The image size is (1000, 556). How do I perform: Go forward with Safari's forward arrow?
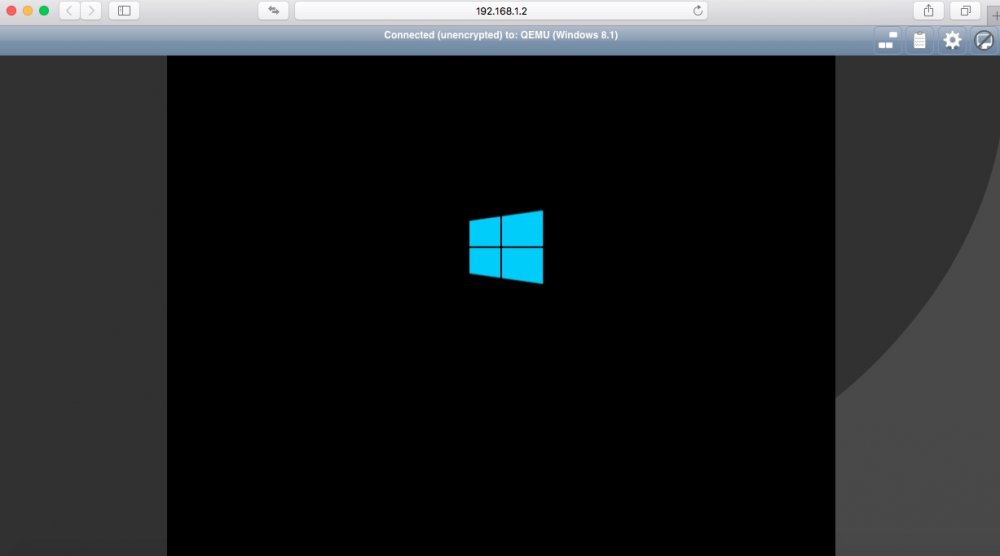point(91,11)
